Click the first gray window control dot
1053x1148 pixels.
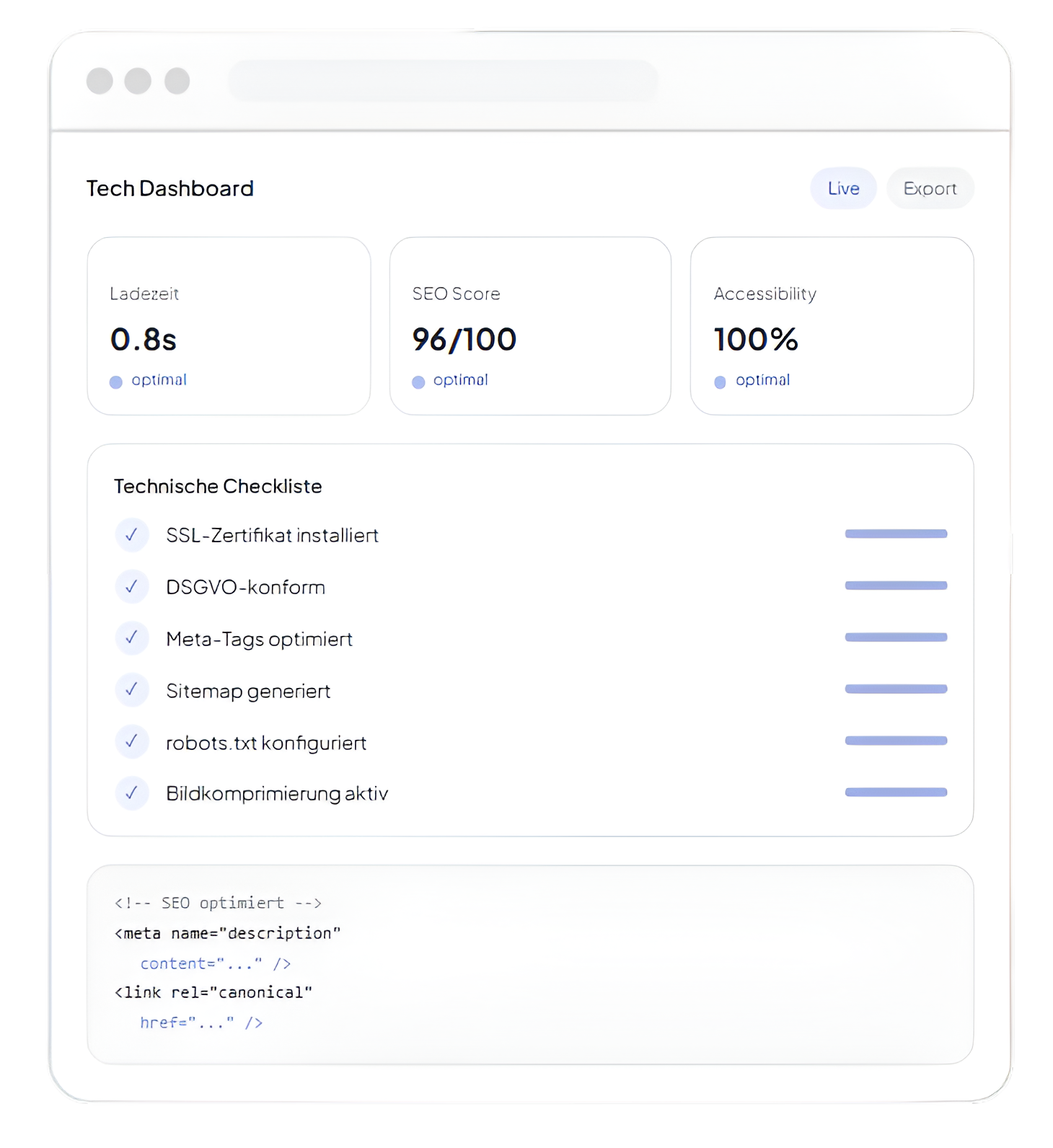100,81
